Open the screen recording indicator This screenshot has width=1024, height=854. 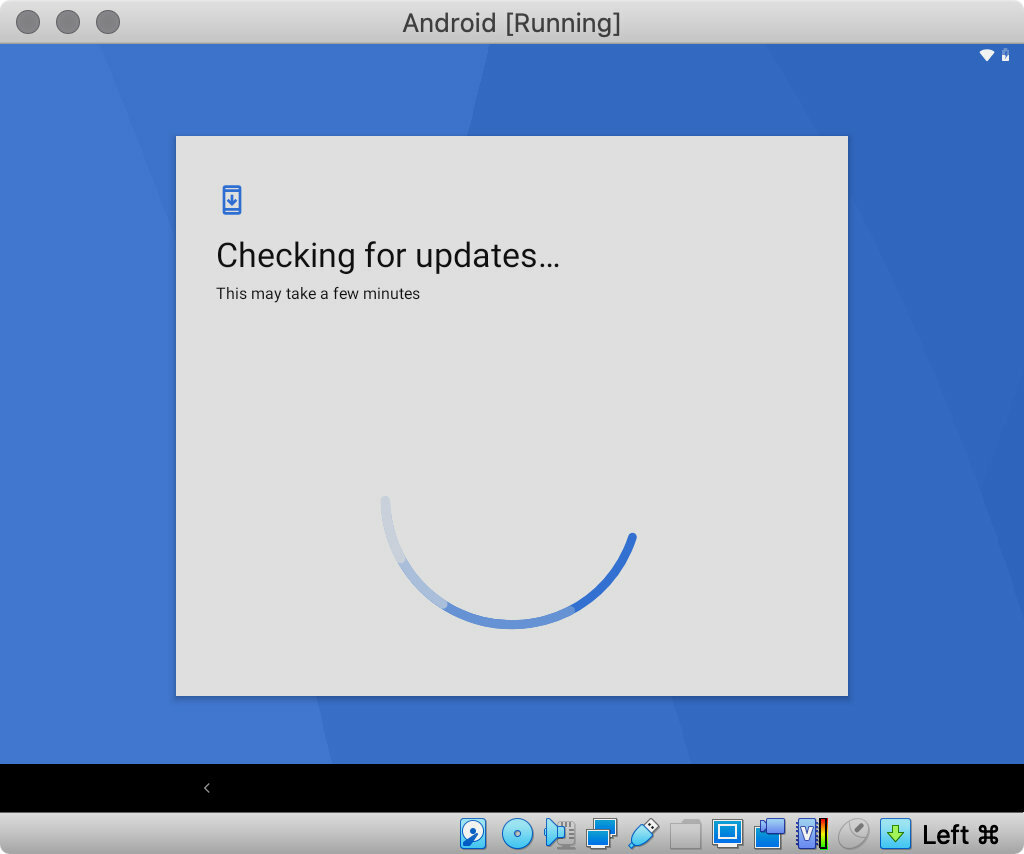click(769, 833)
